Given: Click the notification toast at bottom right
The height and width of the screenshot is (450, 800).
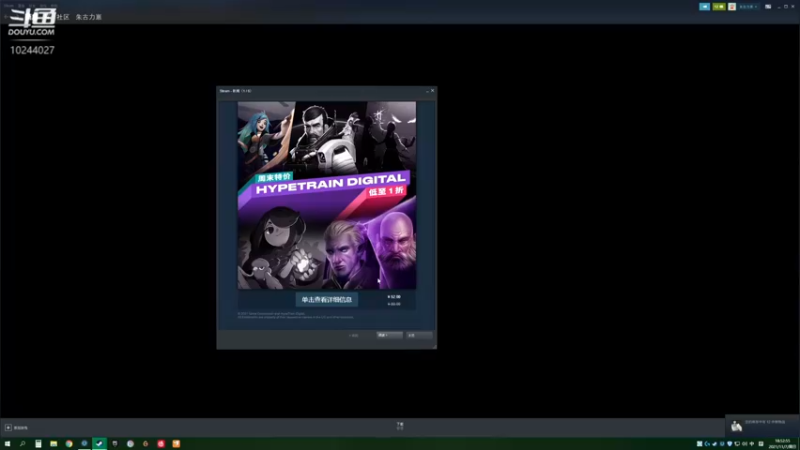Looking at the screenshot, I should [762, 426].
